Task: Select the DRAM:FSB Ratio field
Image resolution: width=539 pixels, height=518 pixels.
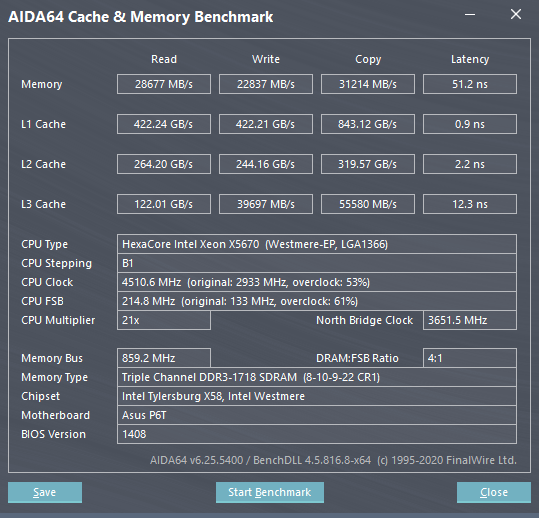Action: coord(470,358)
